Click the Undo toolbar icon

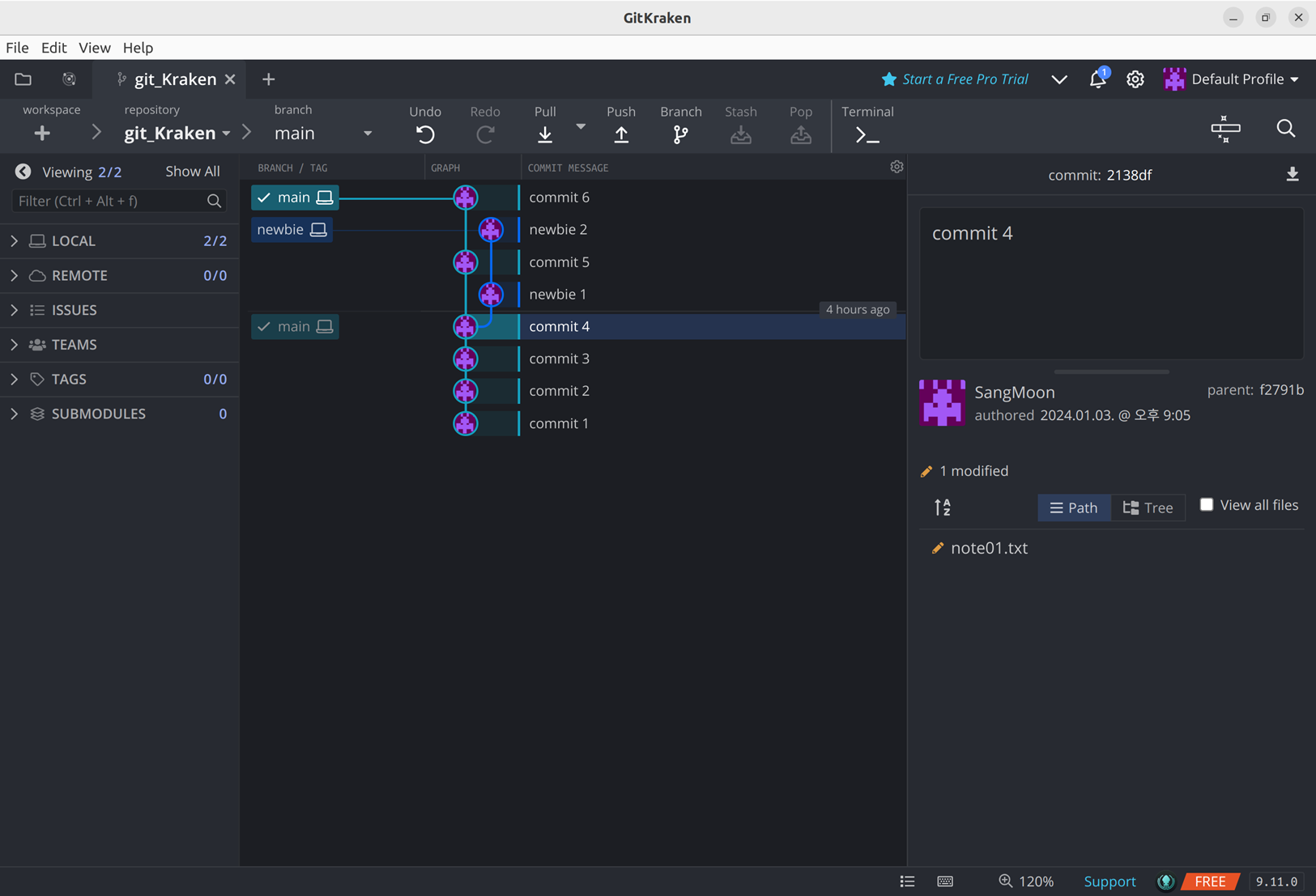[x=425, y=134]
